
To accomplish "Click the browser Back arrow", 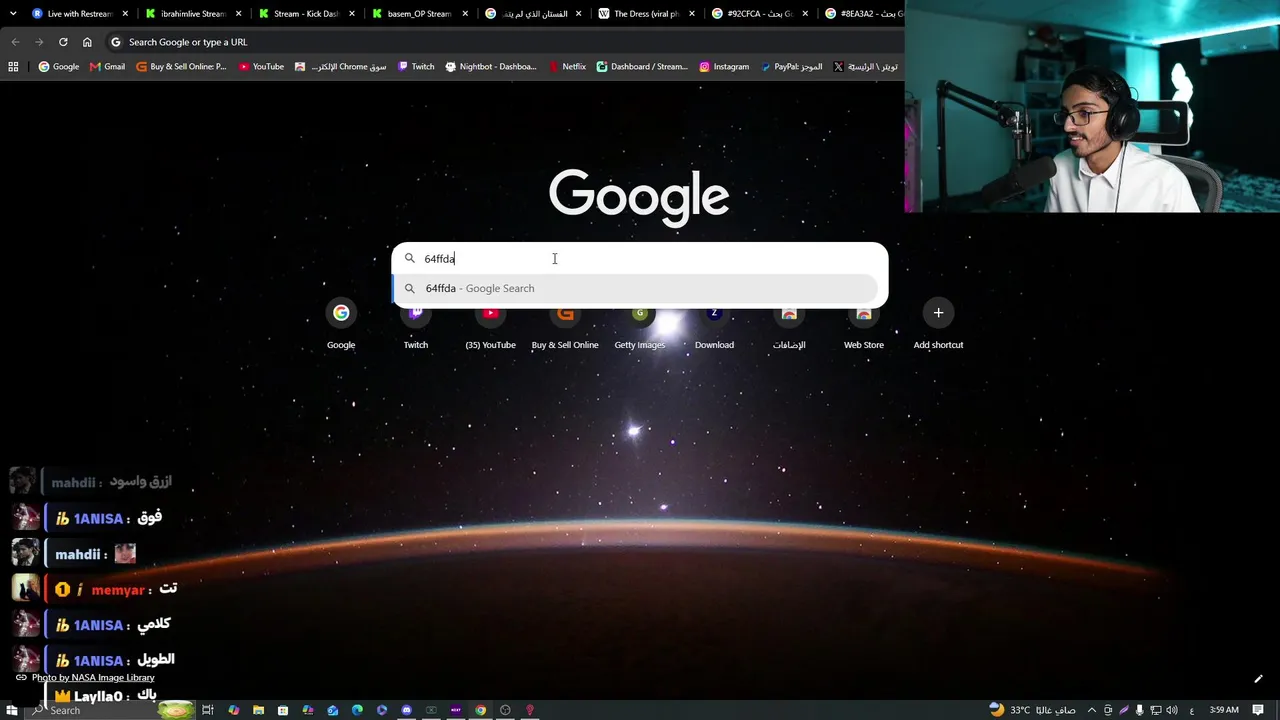I will [15, 42].
